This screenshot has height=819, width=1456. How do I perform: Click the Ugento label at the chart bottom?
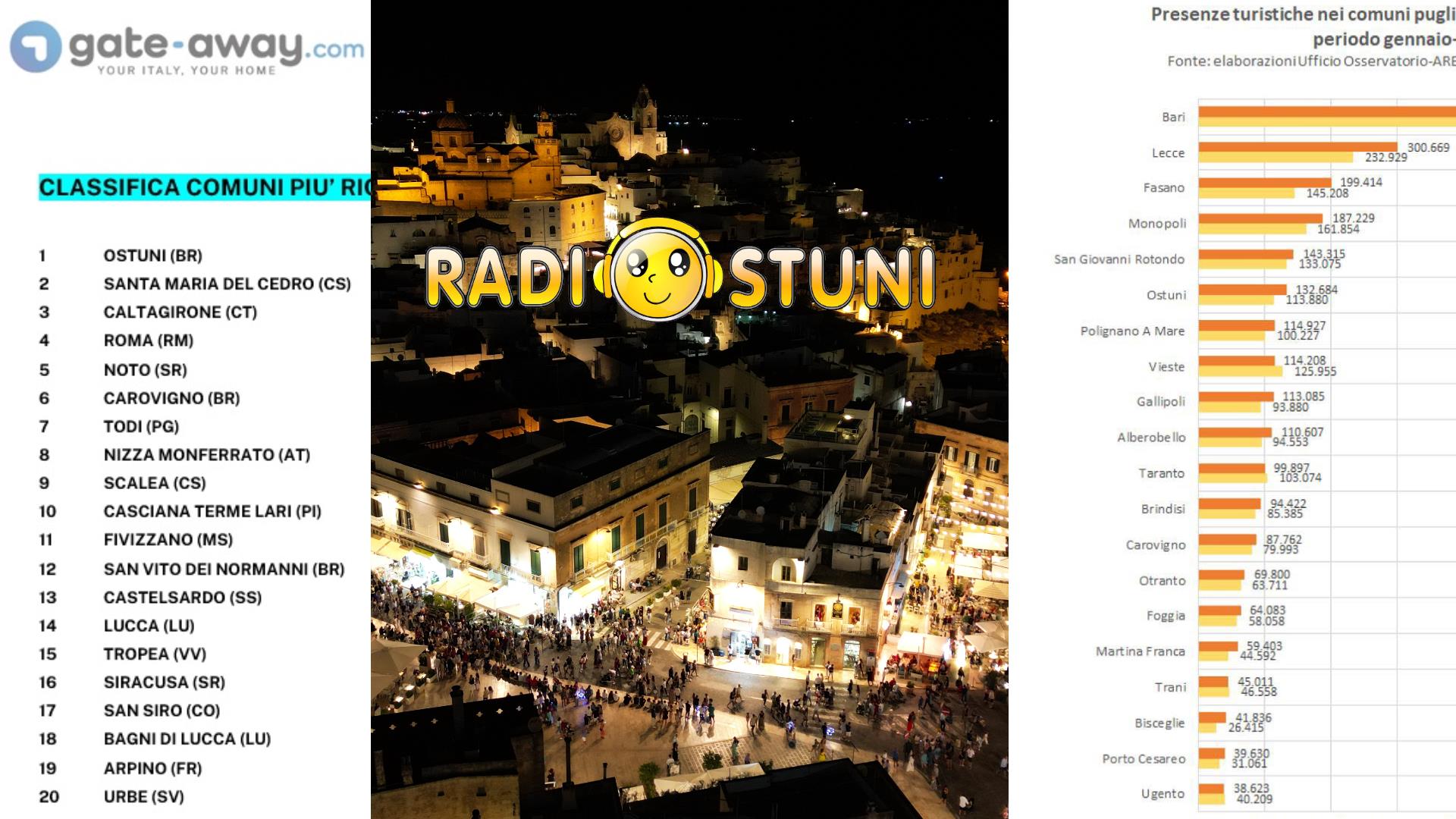coord(1162,794)
